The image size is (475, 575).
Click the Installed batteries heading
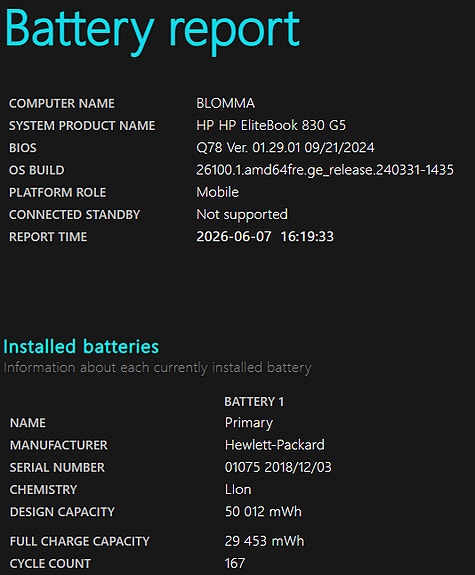click(x=81, y=347)
